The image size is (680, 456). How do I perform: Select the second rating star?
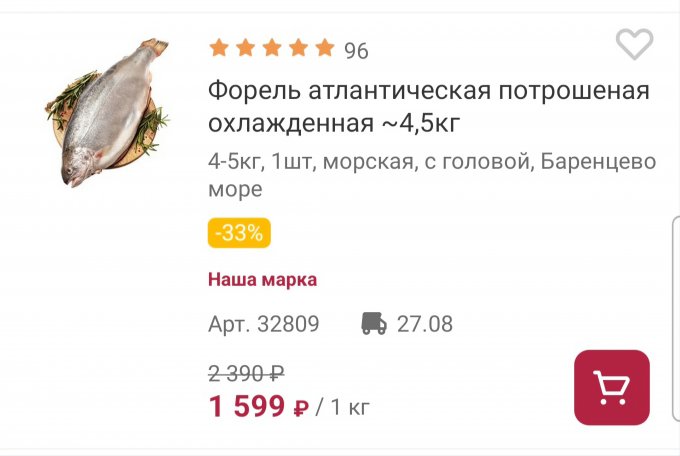pyautogui.click(x=245, y=48)
